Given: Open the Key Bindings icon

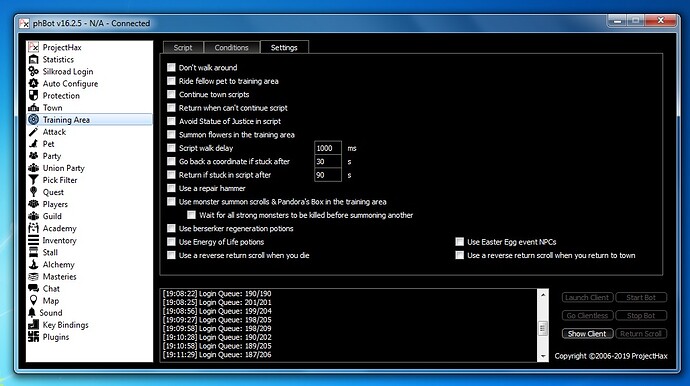Looking at the screenshot, I should coord(33,325).
